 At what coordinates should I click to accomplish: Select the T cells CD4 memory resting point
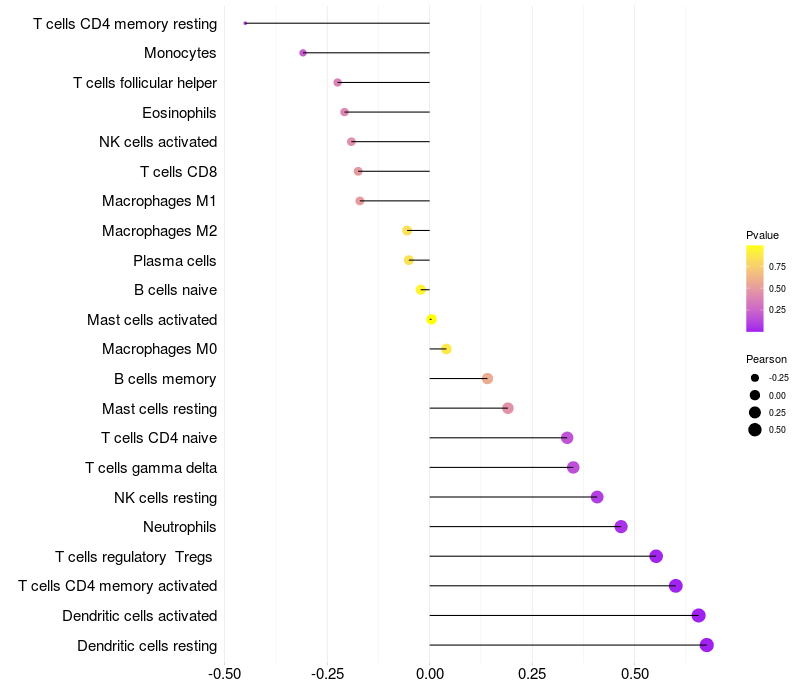(245, 23)
